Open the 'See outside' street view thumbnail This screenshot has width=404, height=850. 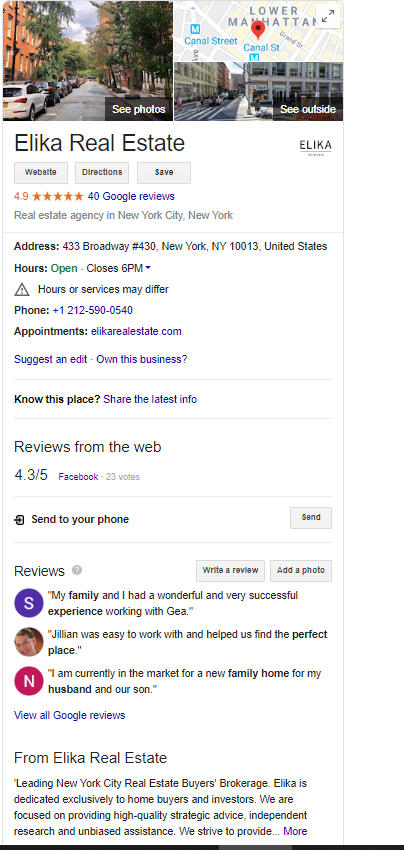pos(259,91)
